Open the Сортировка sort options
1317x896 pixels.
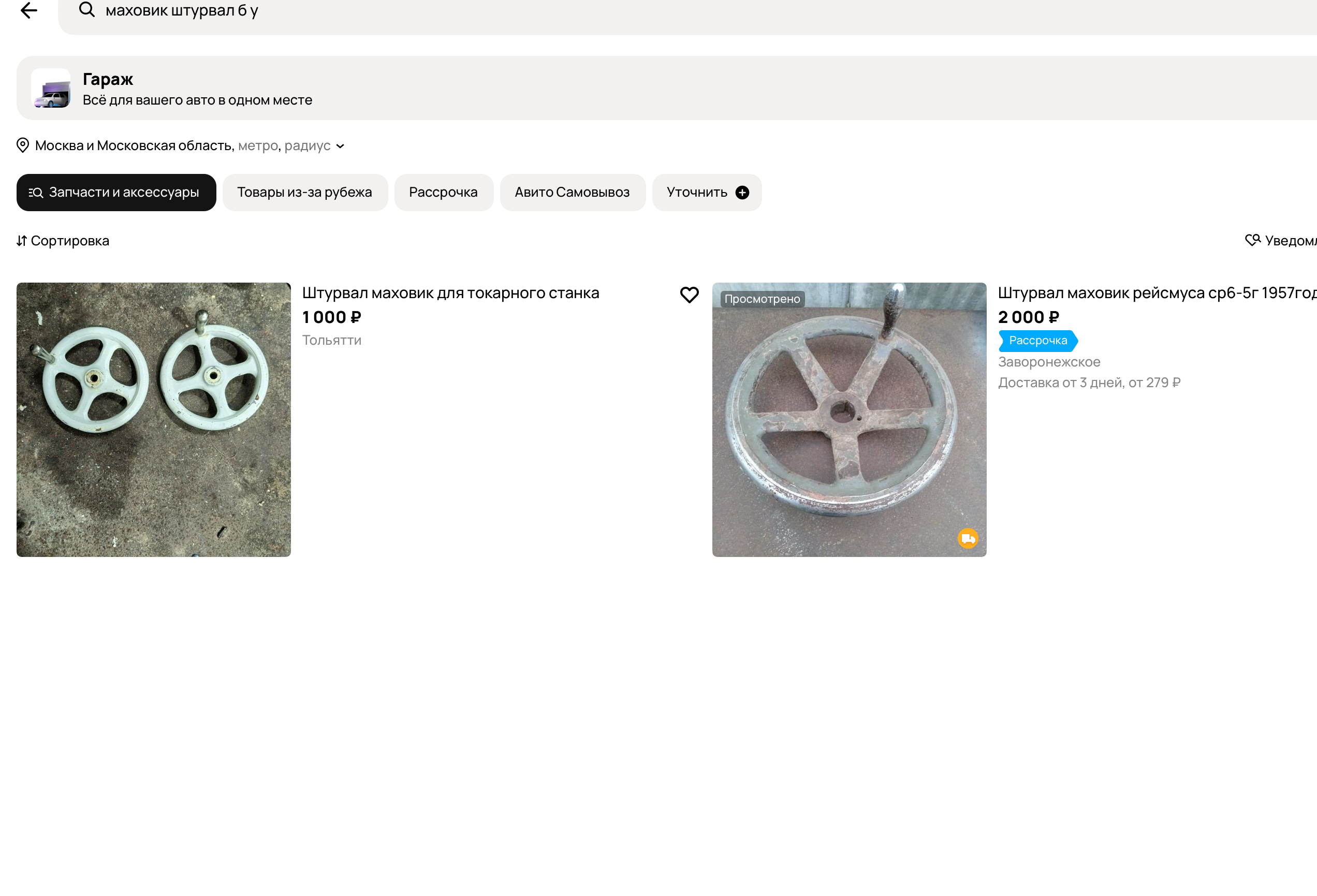pos(69,241)
